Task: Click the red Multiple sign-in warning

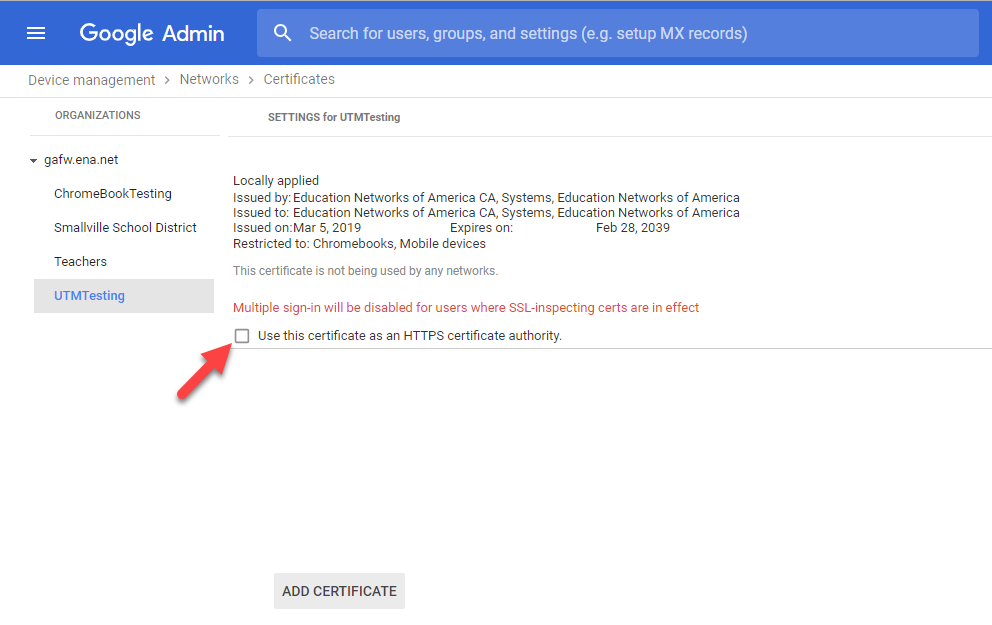Action: click(466, 308)
